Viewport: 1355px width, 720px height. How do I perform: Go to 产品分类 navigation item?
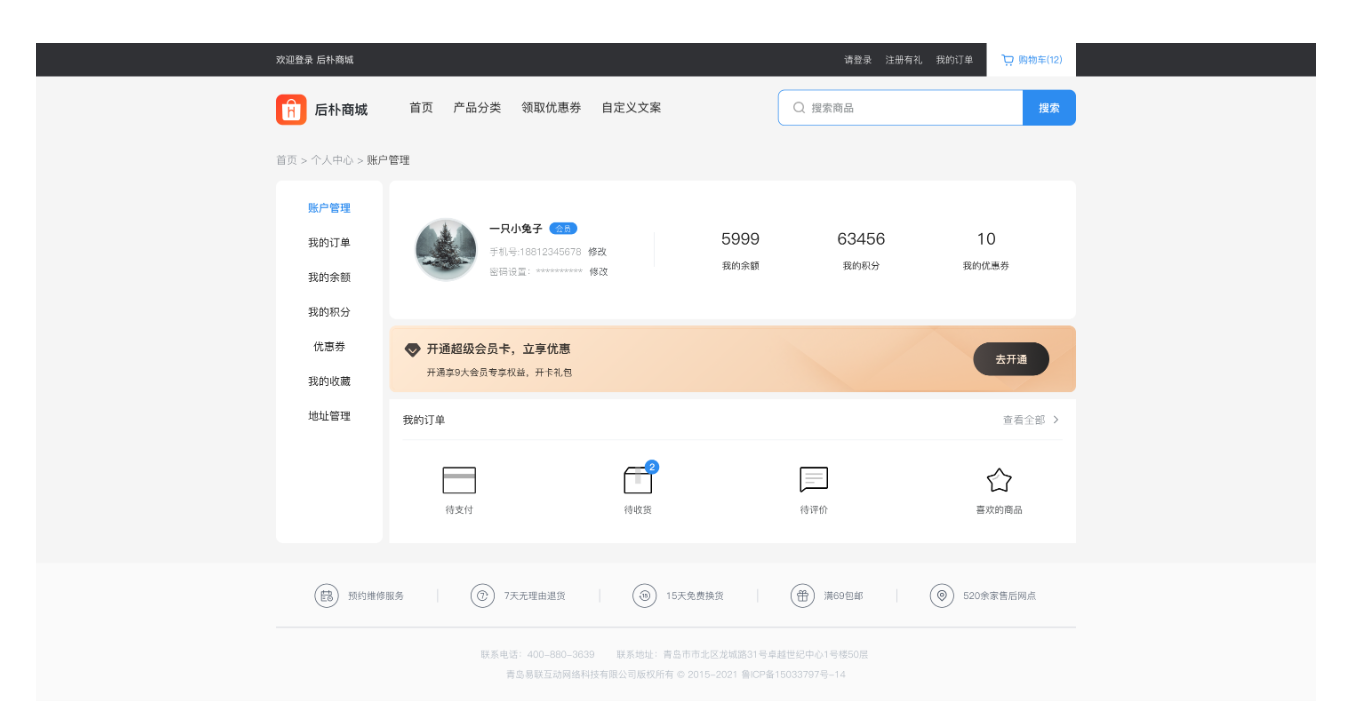[477, 108]
